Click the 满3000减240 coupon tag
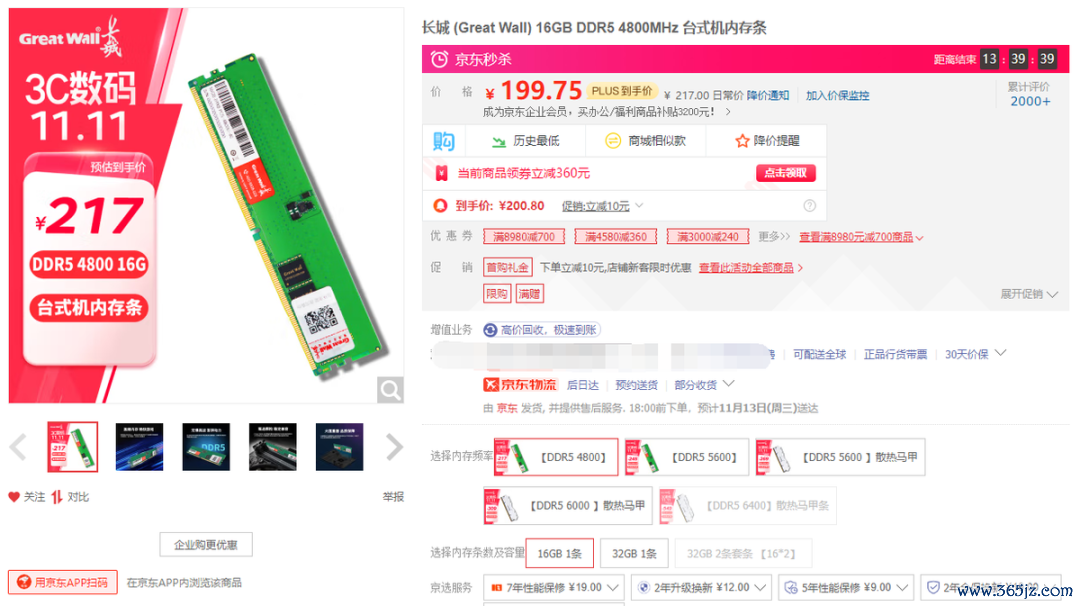 pos(707,237)
